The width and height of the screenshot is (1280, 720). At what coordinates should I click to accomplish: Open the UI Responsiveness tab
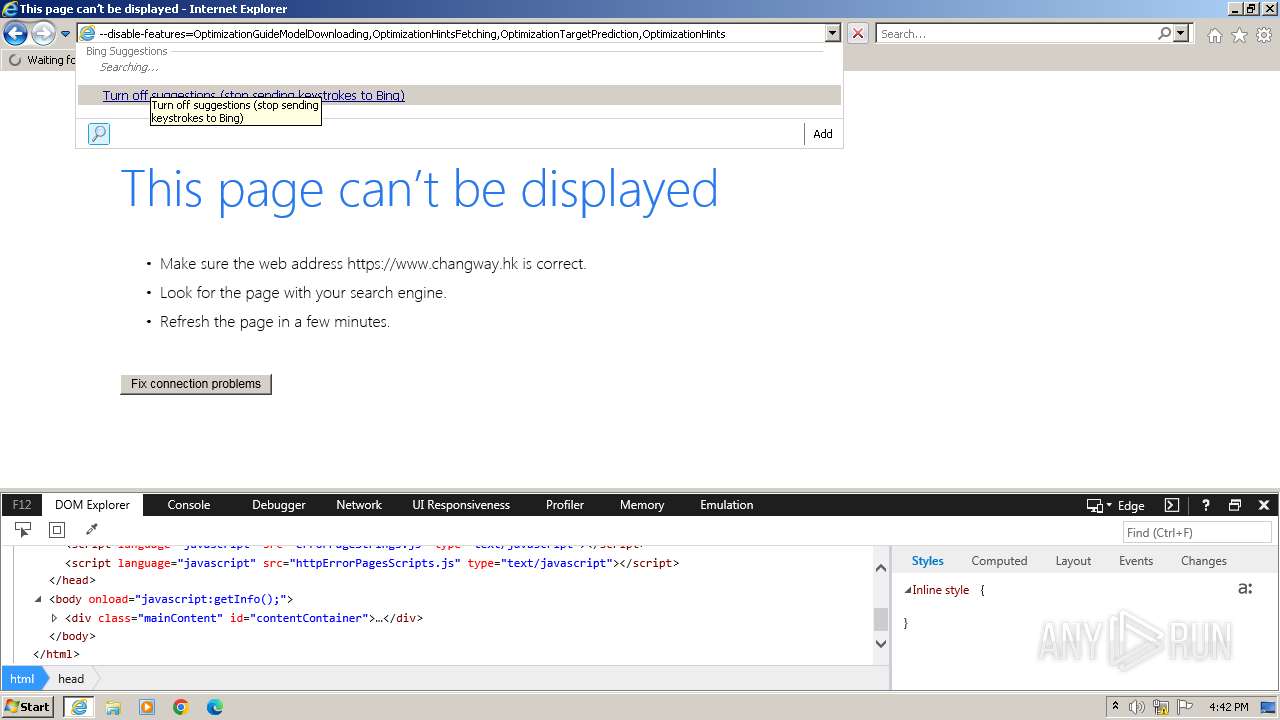click(x=461, y=505)
